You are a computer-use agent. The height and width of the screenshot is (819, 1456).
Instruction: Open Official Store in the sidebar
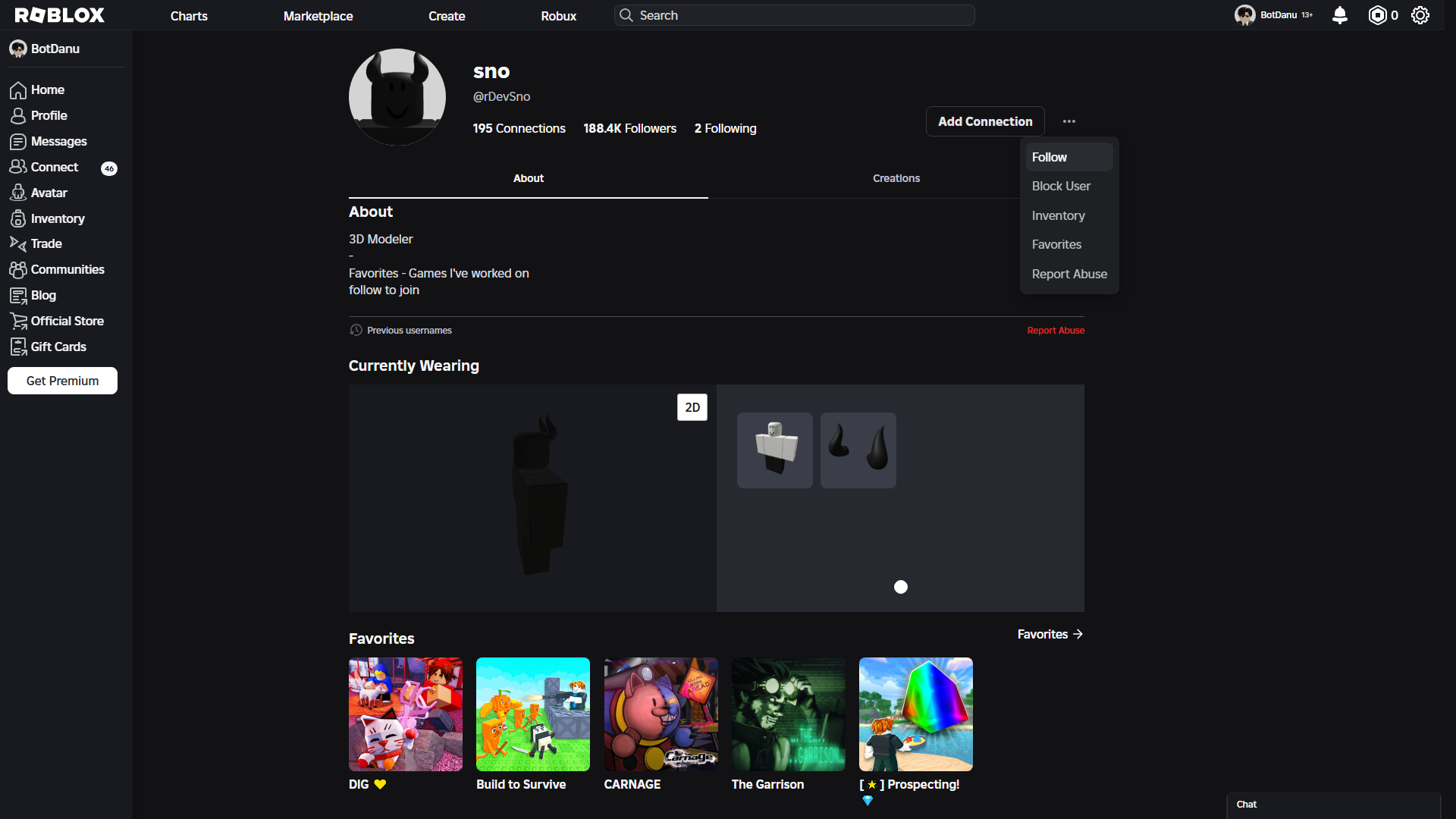[x=67, y=321]
